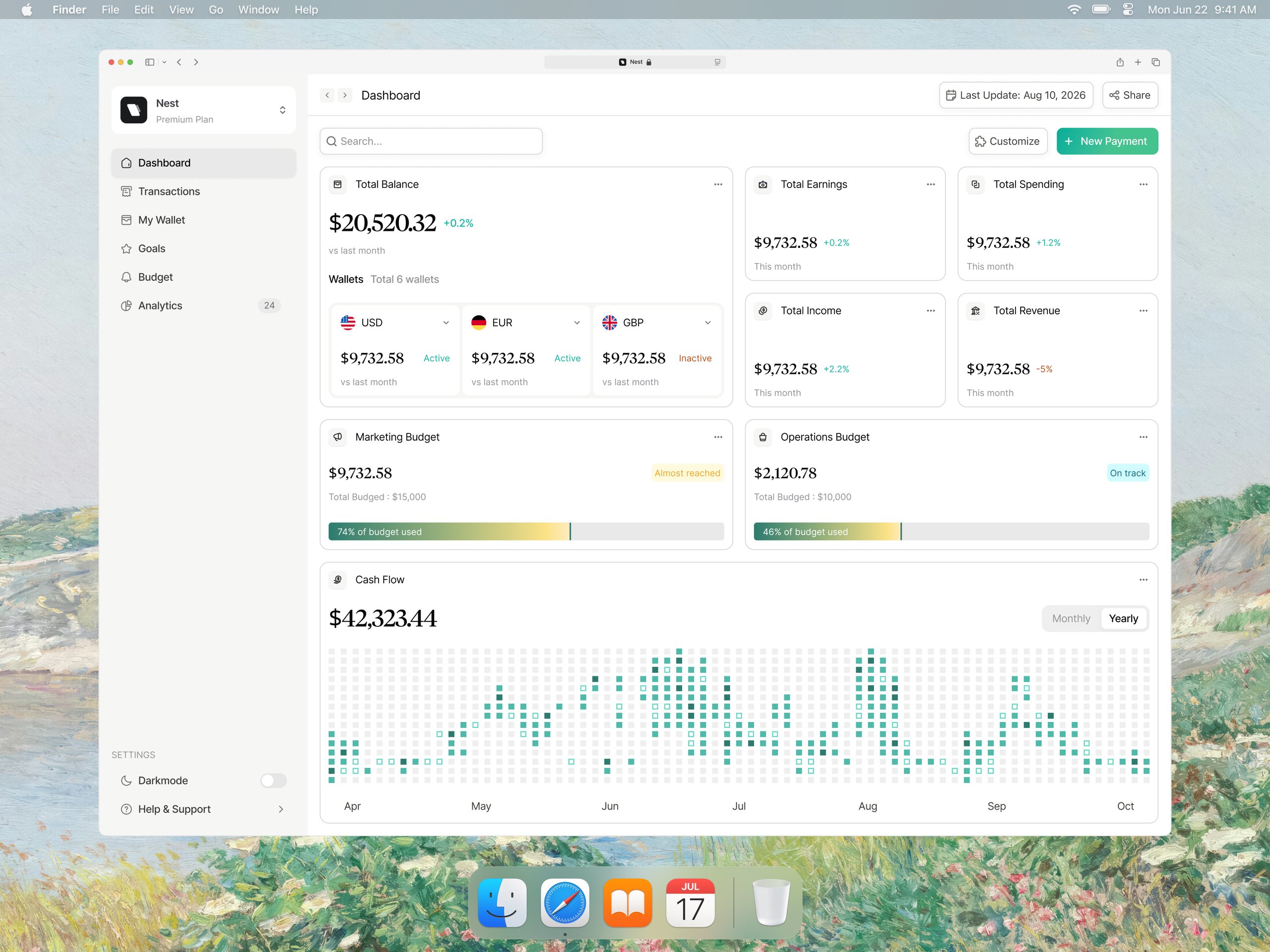The height and width of the screenshot is (952, 1270).
Task: Click the Marketing Budget progress bar
Action: pyautogui.click(x=526, y=532)
